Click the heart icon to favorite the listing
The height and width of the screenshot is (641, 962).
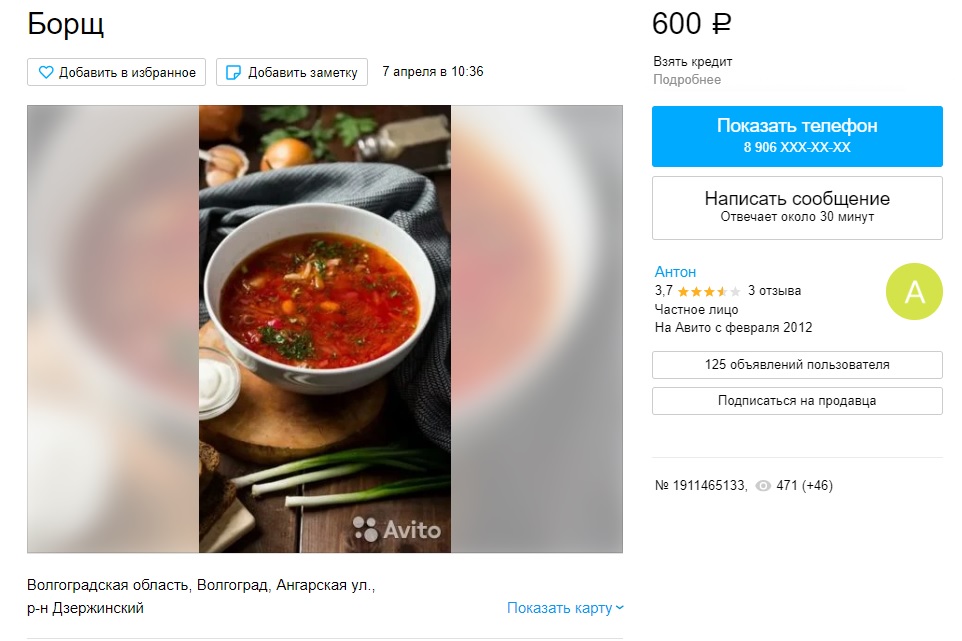coord(44,71)
